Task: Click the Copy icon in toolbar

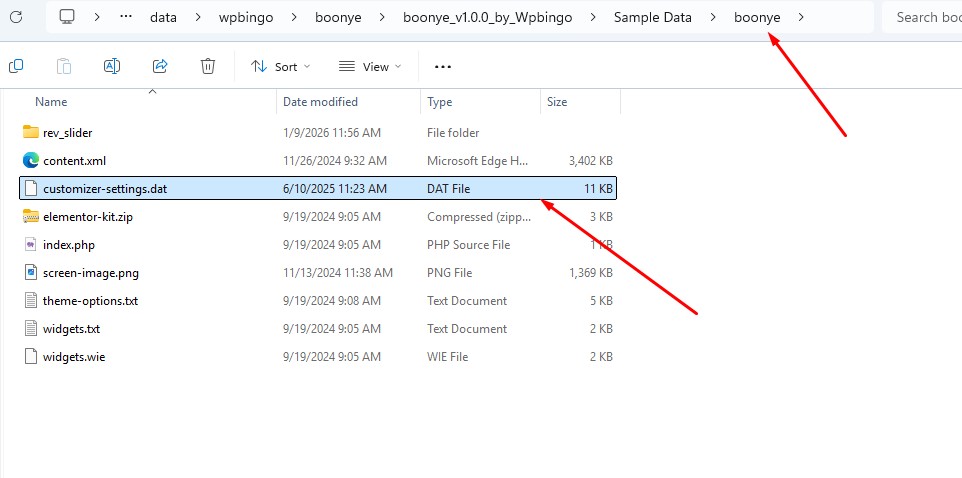Action: tap(16, 66)
